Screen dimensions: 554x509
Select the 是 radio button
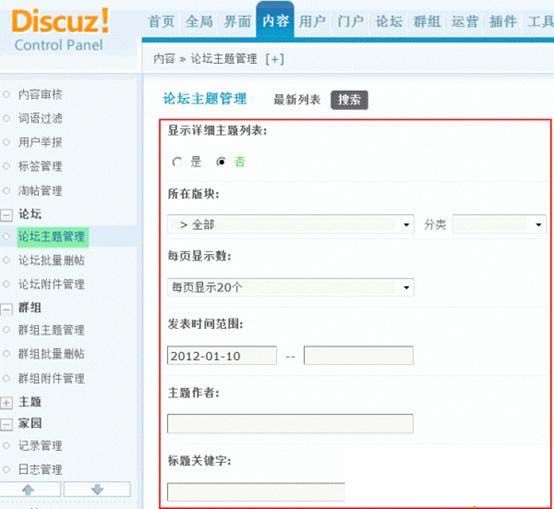tap(177, 162)
